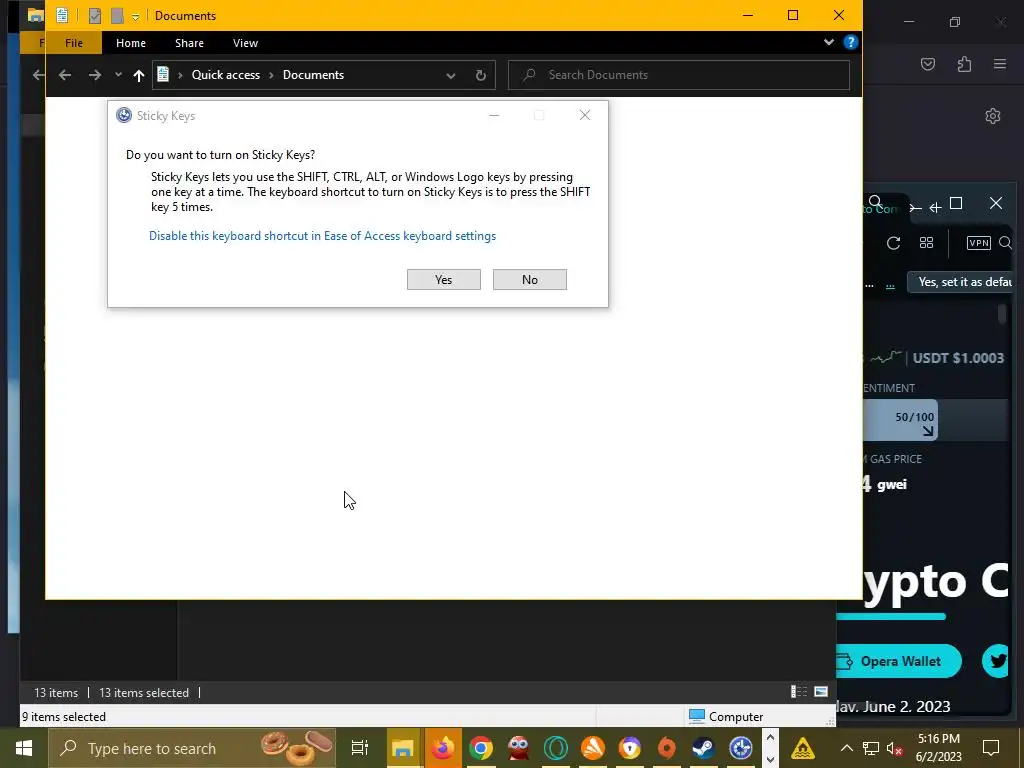Screen dimensions: 1024x768
Task: Click taskbar scroll-up arrow for more icons
Action: [x=770, y=738]
